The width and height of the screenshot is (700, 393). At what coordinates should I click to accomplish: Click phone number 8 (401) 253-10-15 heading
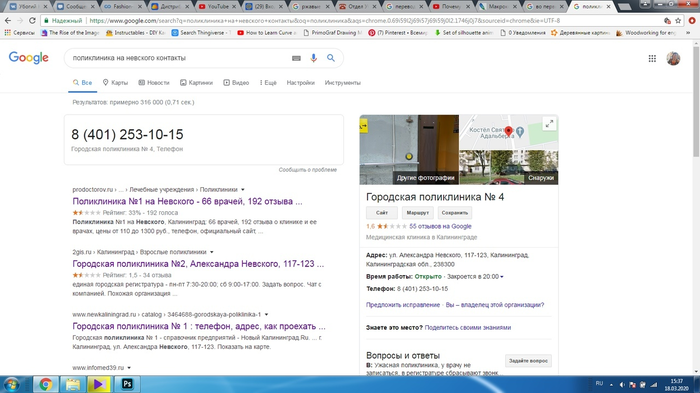(127, 134)
